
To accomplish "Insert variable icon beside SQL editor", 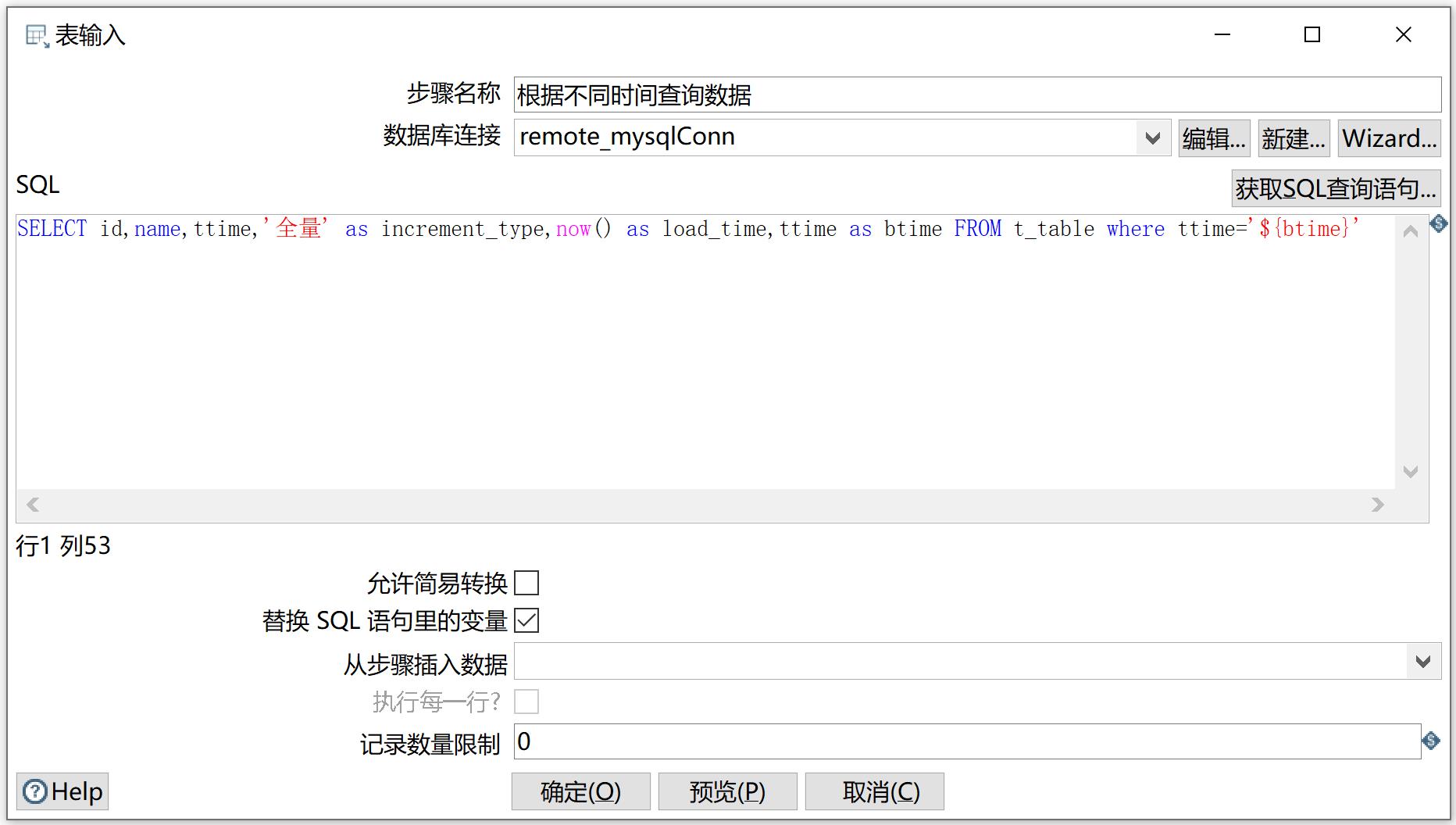I will click(x=1439, y=224).
